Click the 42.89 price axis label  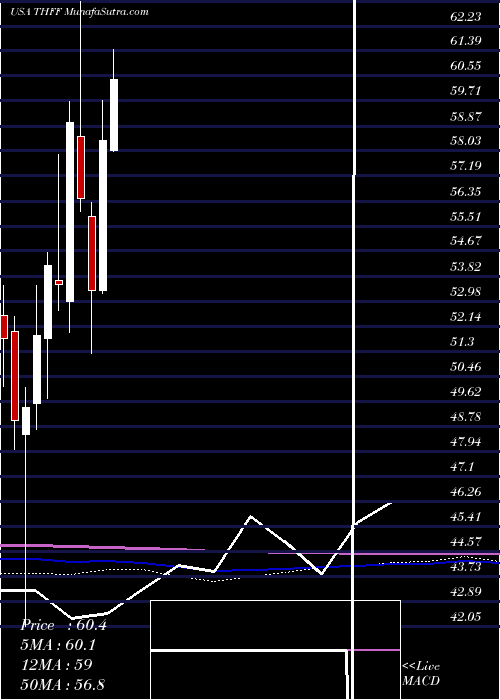point(466,592)
